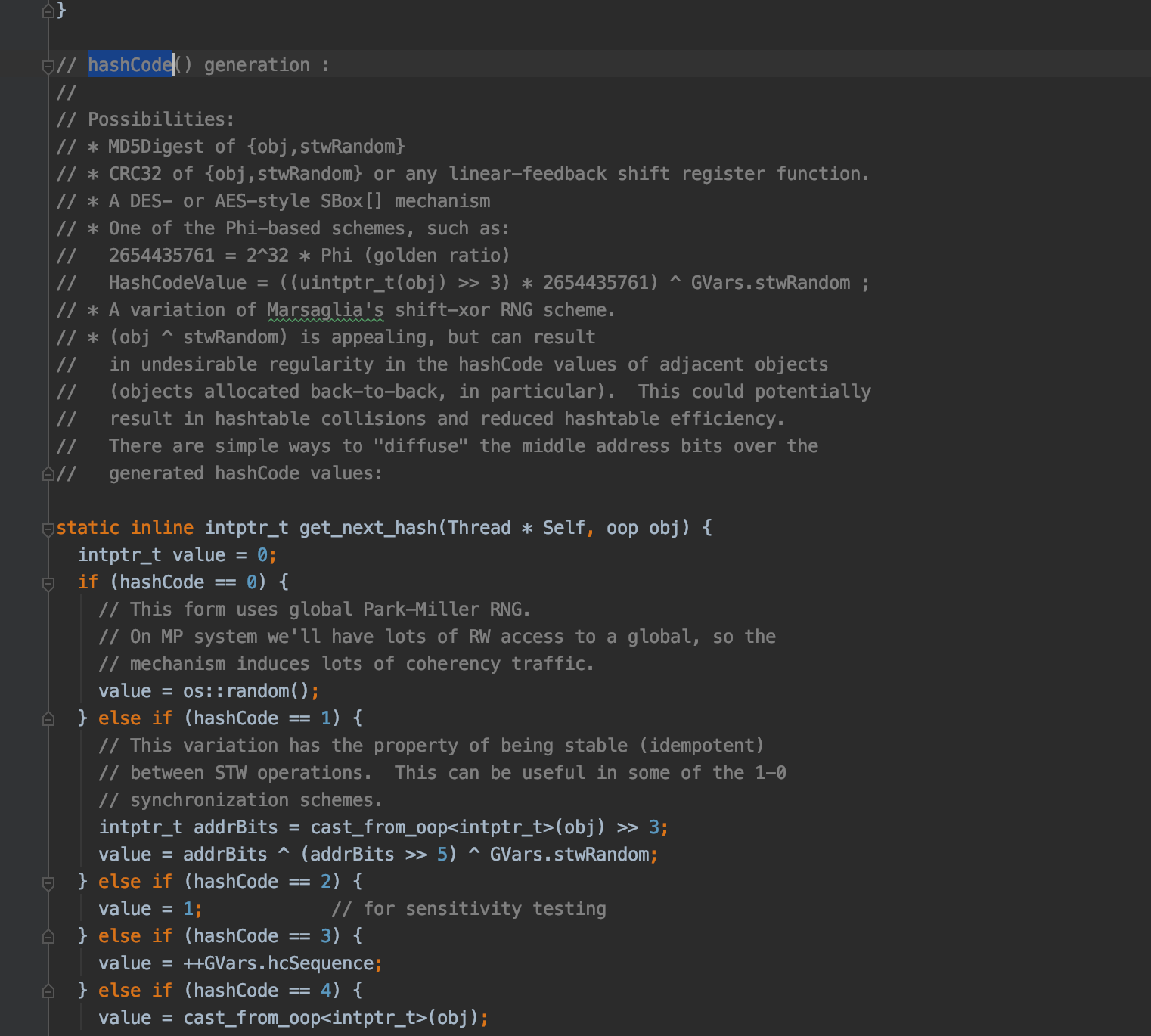Click '(idempotent)' in the comment
The width and height of the screenshot is (1151, 1036).
coord(701,746)
